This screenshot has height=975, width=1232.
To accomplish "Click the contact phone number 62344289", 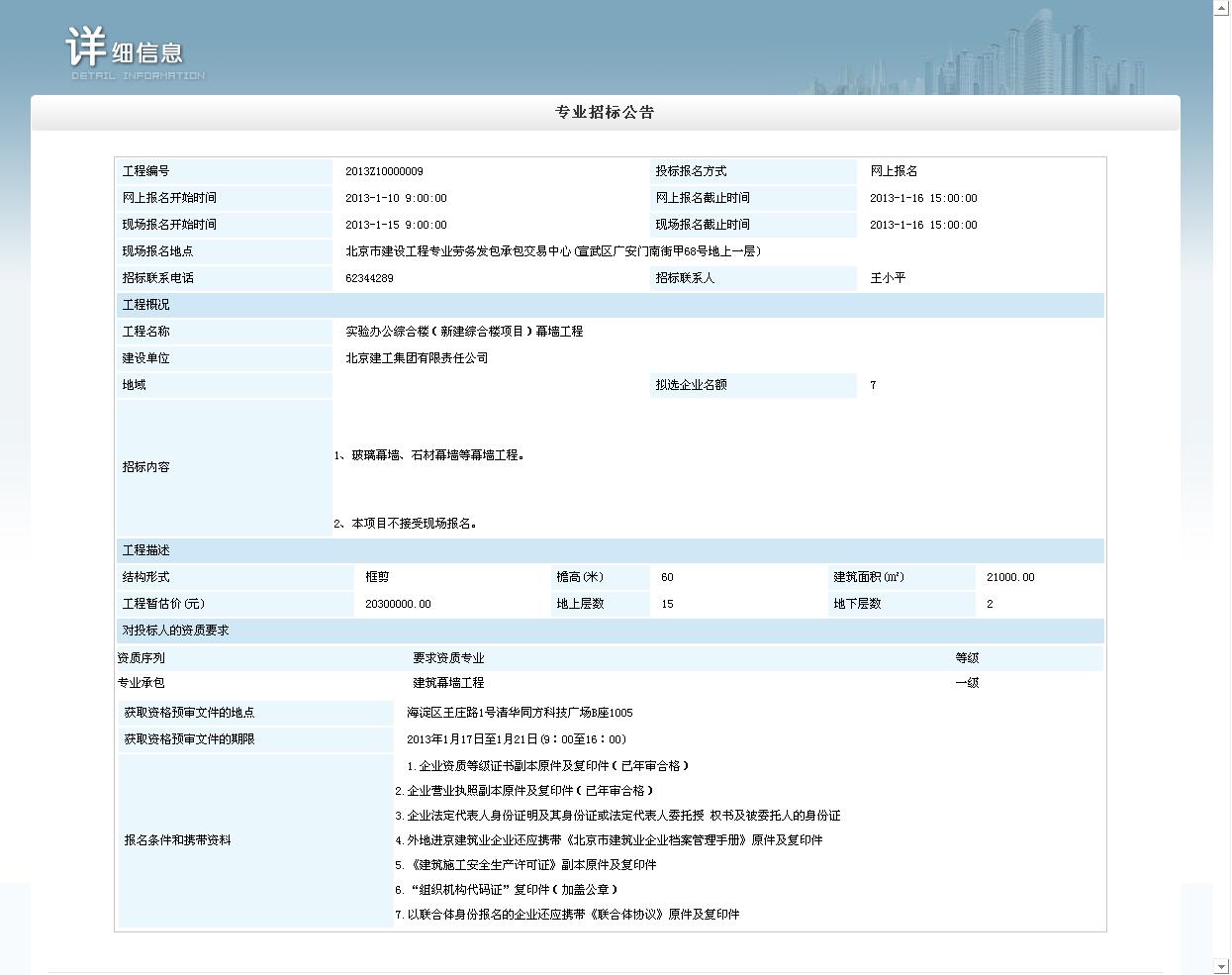I will [x=369, y=279].
